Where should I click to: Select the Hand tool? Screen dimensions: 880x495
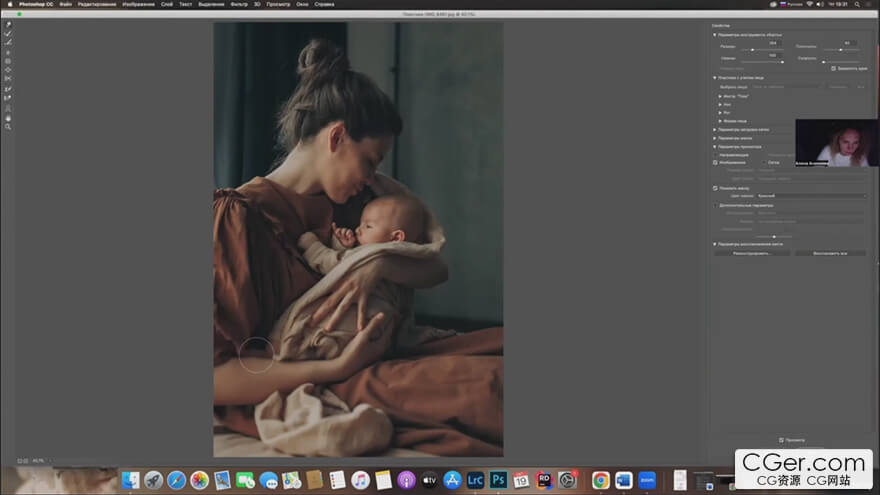pos(8,117)
